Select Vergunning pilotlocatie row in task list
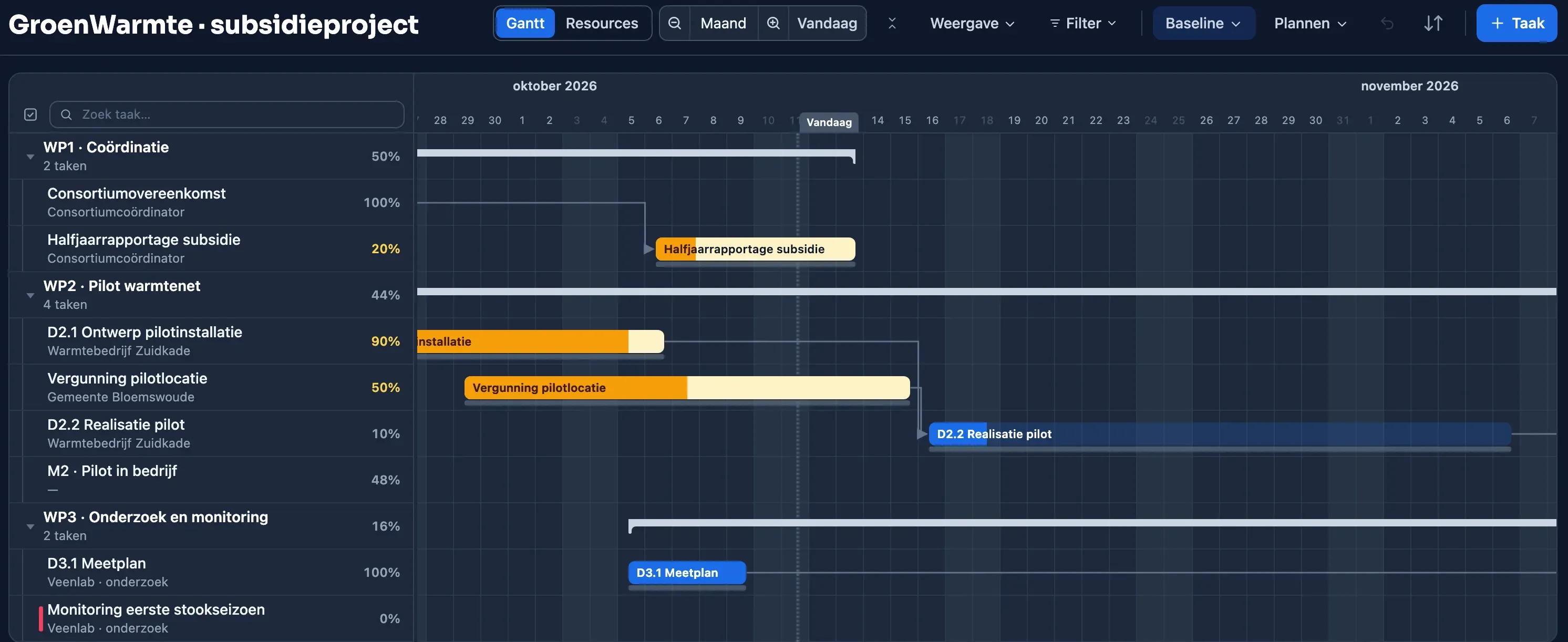The image size is (1568, 642). pyautogui.click(x=211, y=388)
